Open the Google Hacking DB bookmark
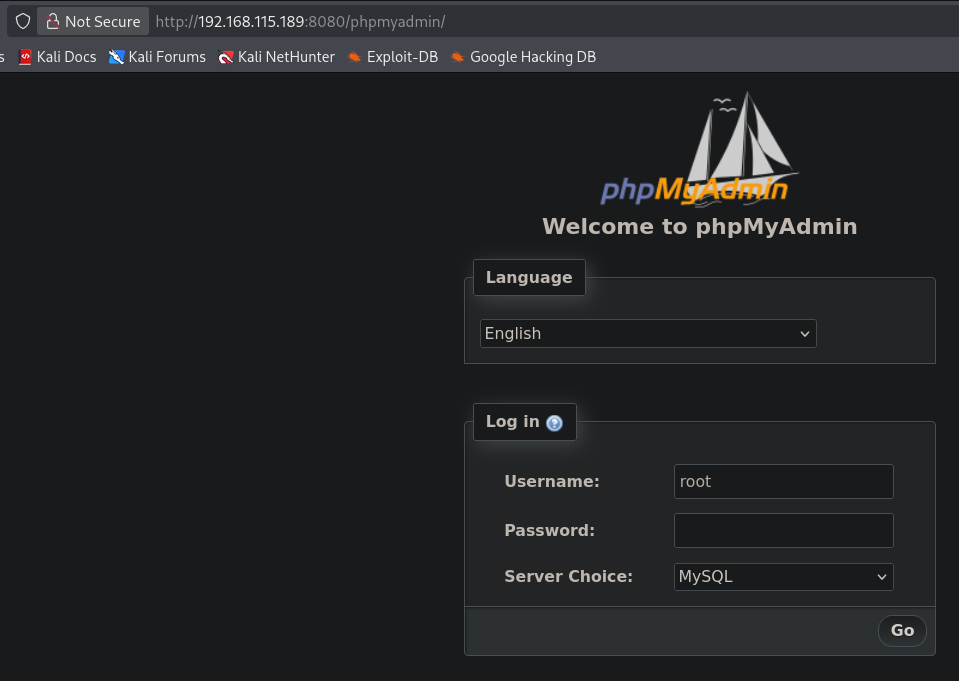Image resolution: width=959 pixels, height=681 pixels. [x=522, y=57]
